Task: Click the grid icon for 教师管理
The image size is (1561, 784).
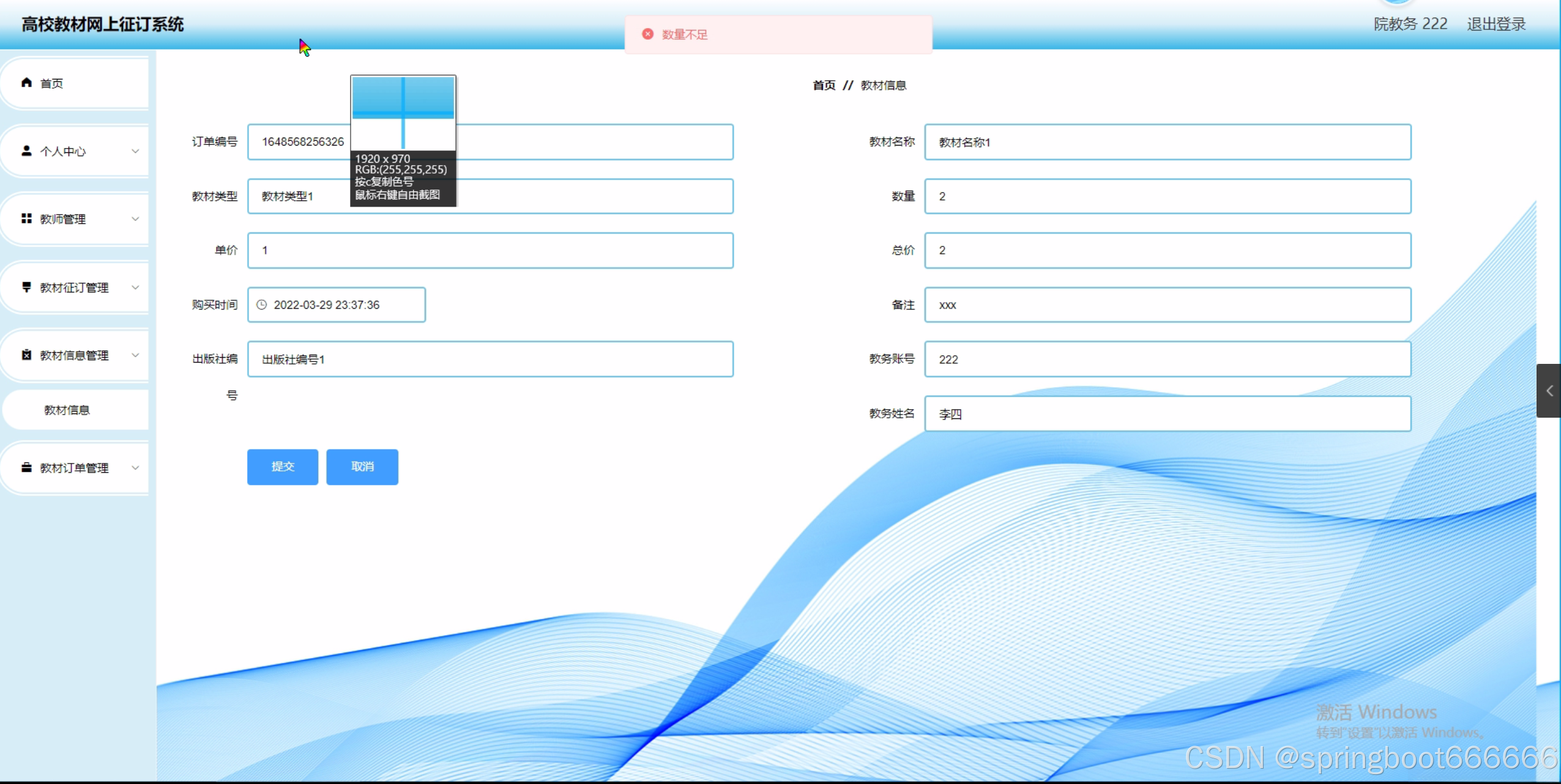Action: click(26, 218)
